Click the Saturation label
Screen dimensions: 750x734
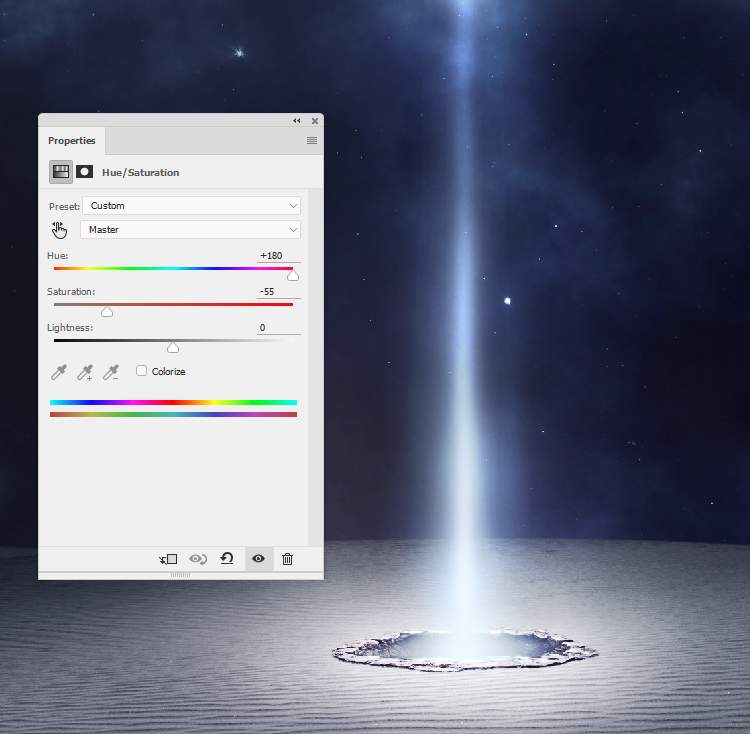[x=71, y=292]
